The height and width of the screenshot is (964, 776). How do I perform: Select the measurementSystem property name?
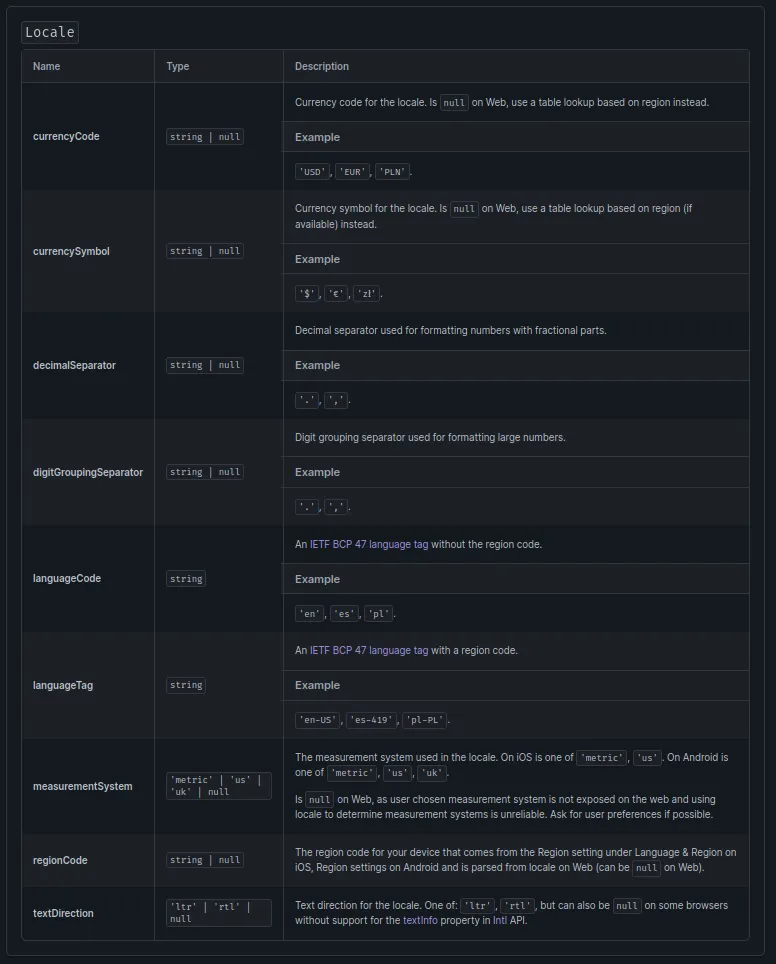click(82, 786)
